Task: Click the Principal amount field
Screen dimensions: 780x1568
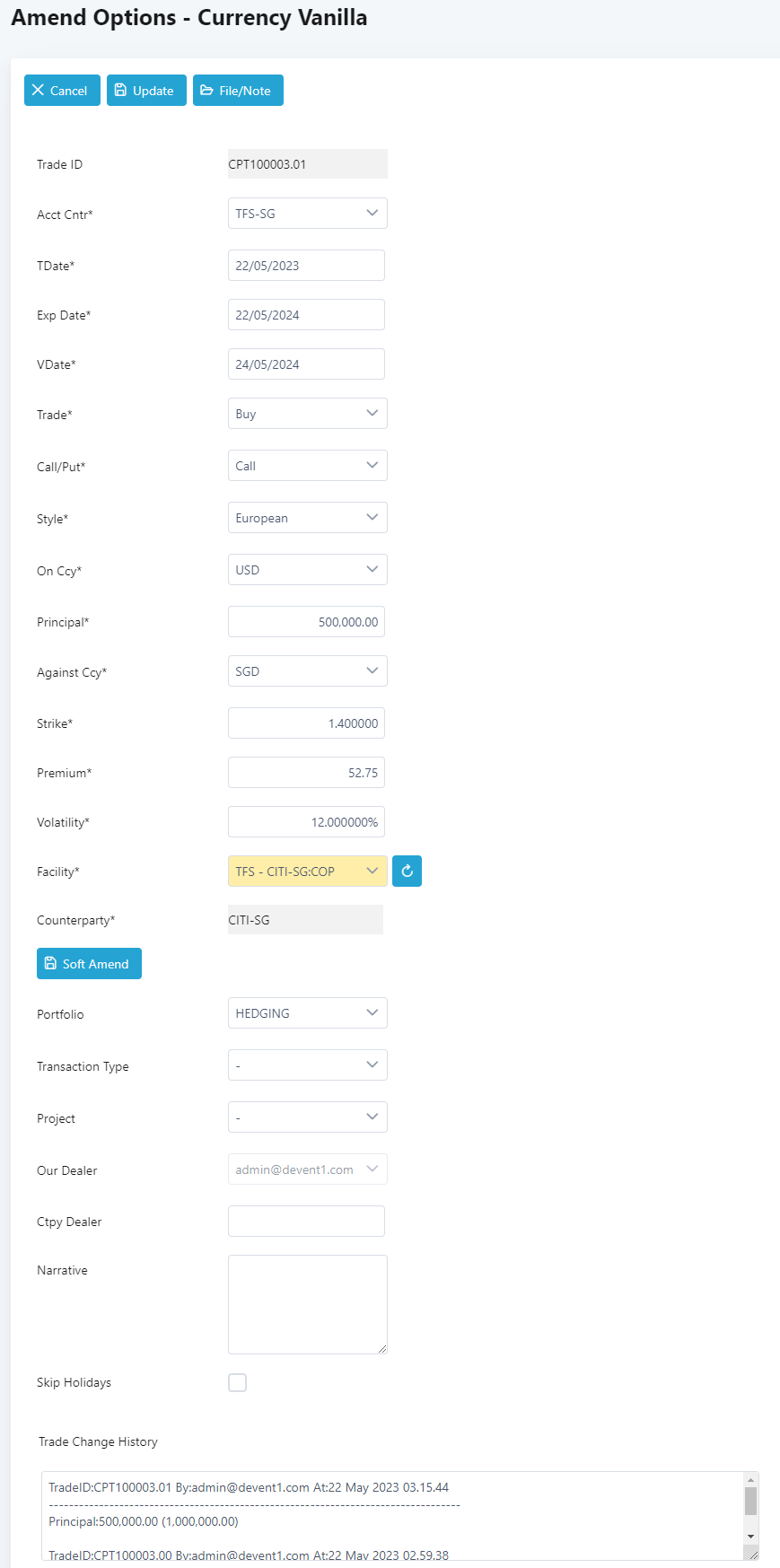Action: (306, 622)
